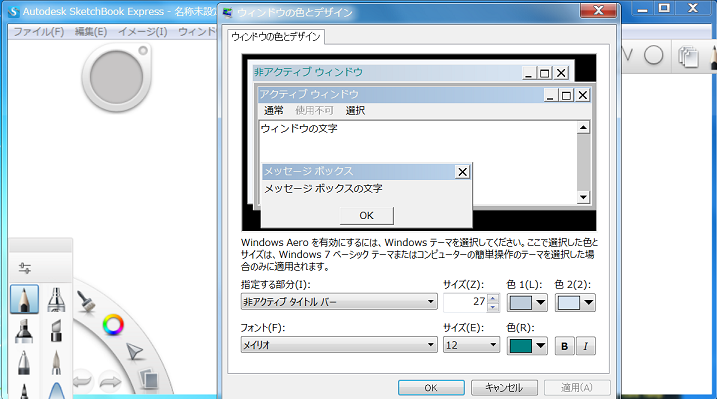Click preview scrollbar down arrow
Screen dimensions: 717x399
pyautogui.click(x=583, y=197)
